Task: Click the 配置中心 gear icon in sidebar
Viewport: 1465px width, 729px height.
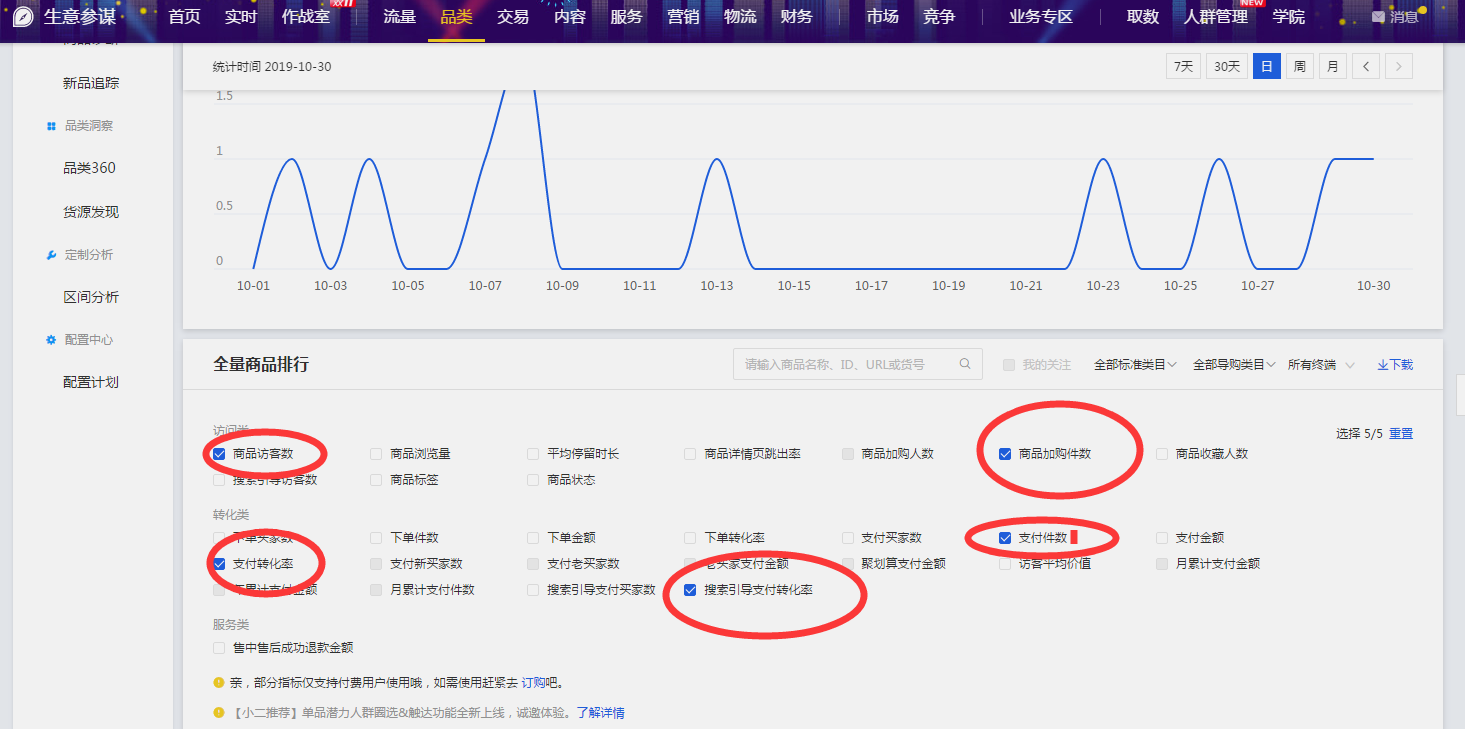Action: tap(51, 340)
